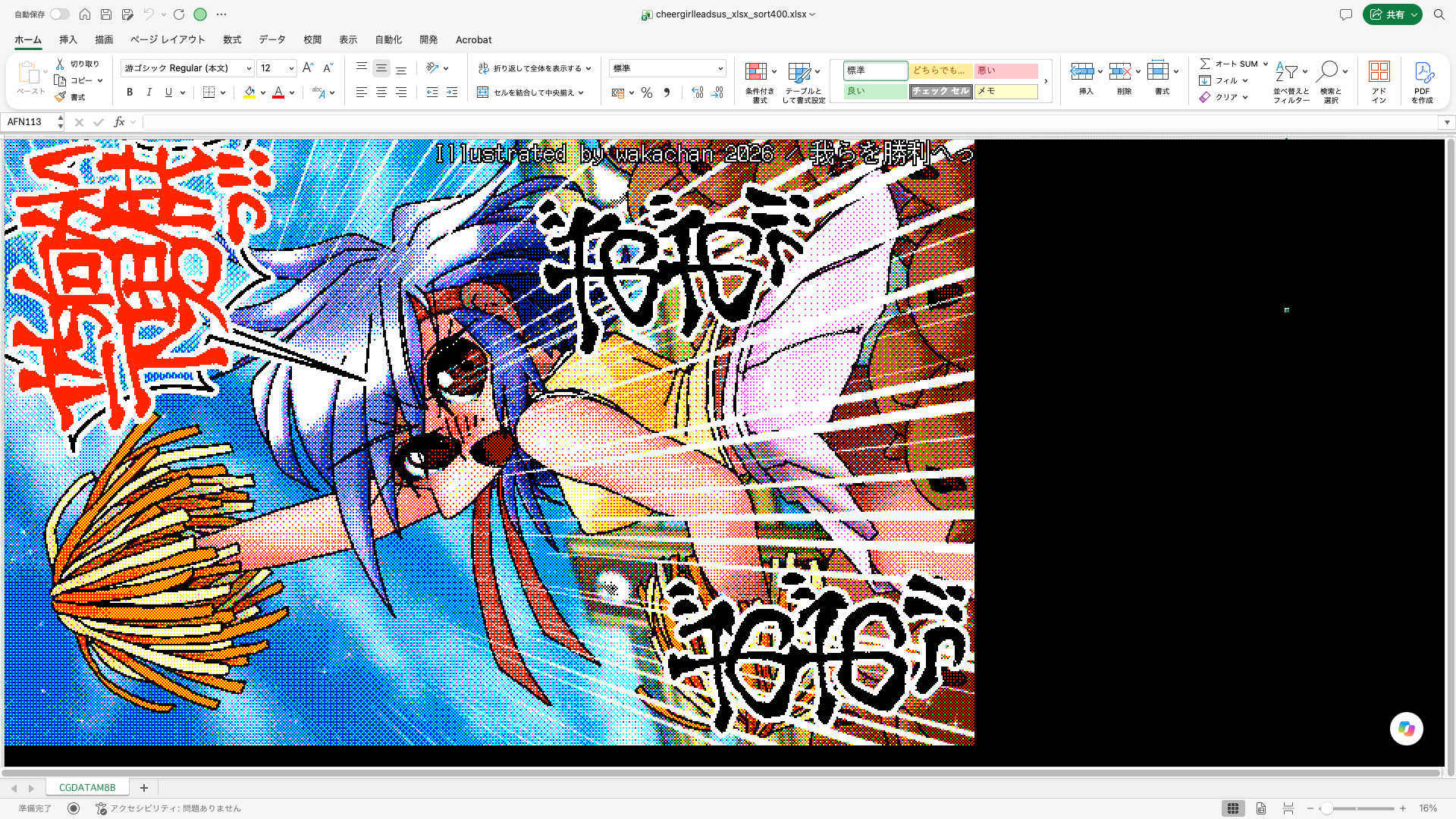This screenshot has width=1456, height=819.
Task: Open the borders dropdown arrow
Action: (x=223, y=93)
